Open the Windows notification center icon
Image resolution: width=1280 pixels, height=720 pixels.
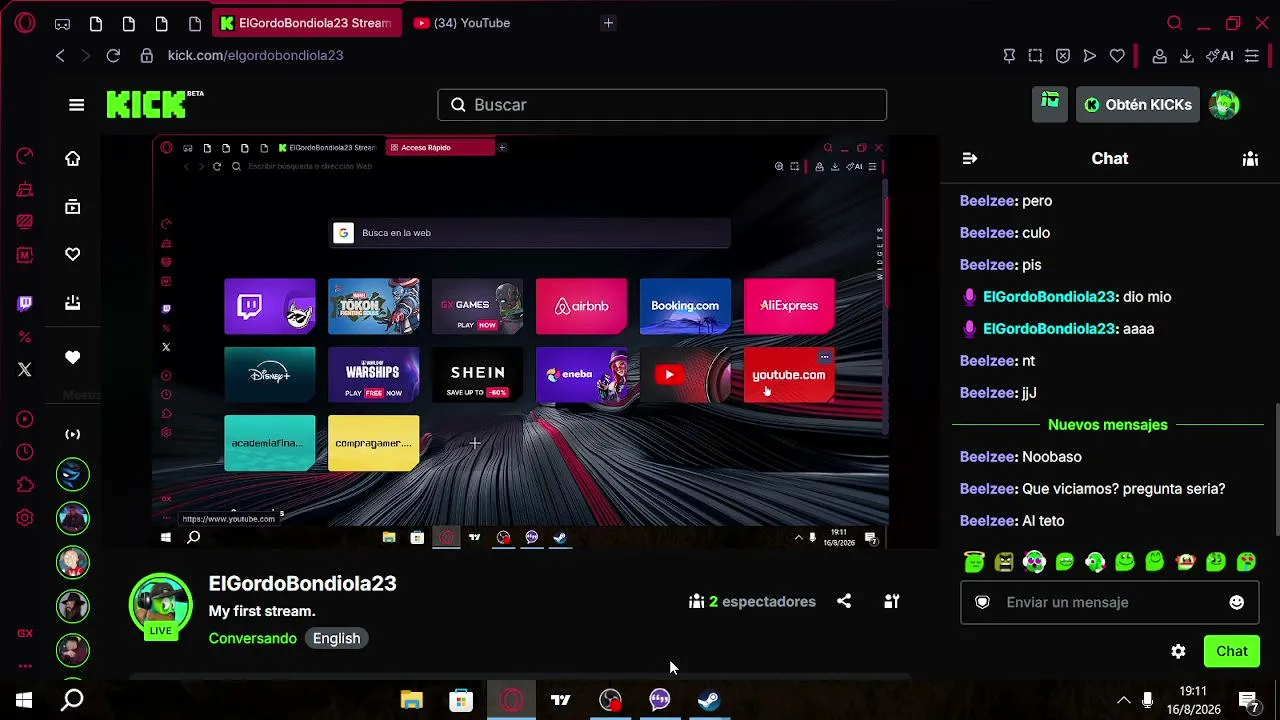point(1249,700)
